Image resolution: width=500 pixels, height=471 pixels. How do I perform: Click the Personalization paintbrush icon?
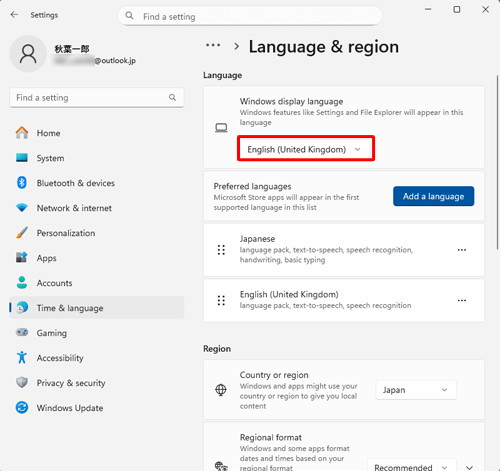(x=22, y=233)
